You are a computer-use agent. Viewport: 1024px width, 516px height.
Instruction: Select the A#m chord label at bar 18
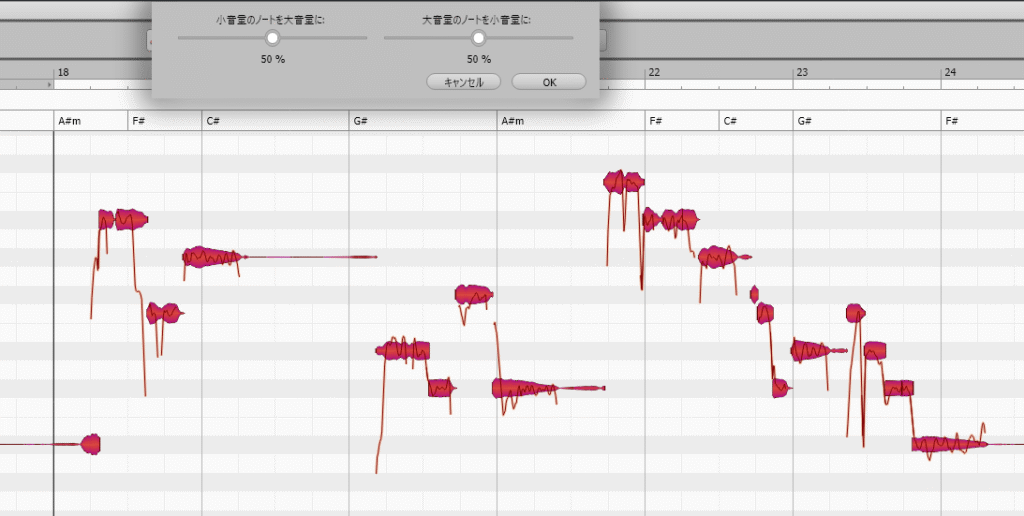(x=70, y=121)
